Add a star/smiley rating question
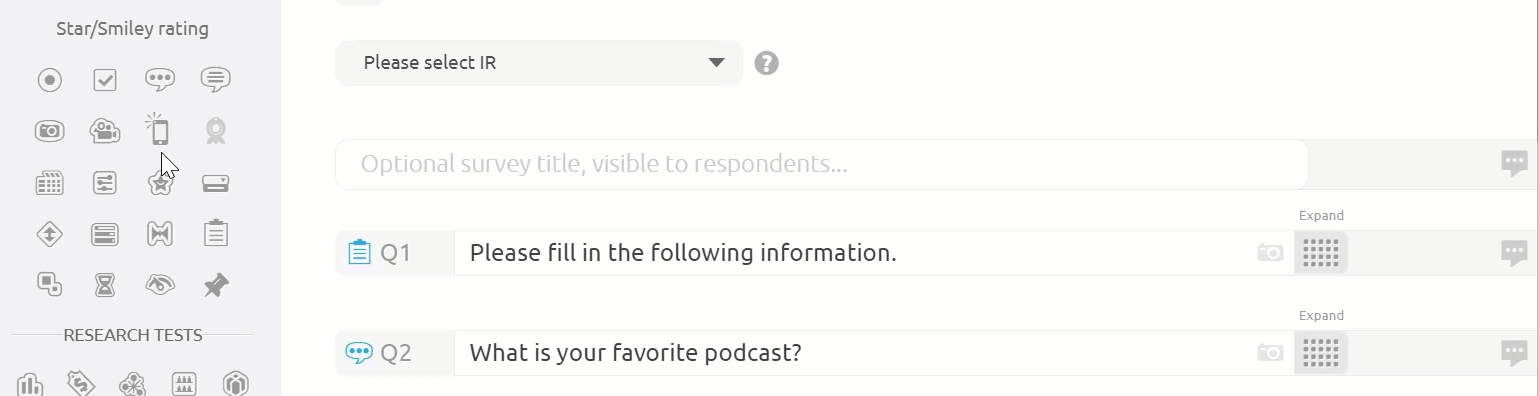1538x396 pixels. pos(160,183)
